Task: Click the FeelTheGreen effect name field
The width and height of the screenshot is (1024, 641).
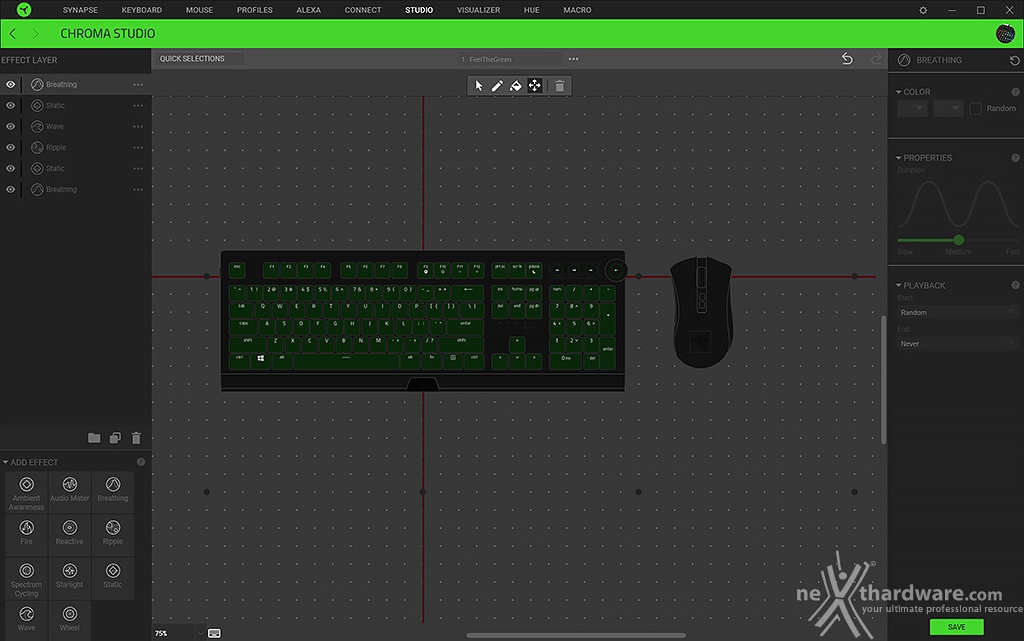Action: coord(509,59)
